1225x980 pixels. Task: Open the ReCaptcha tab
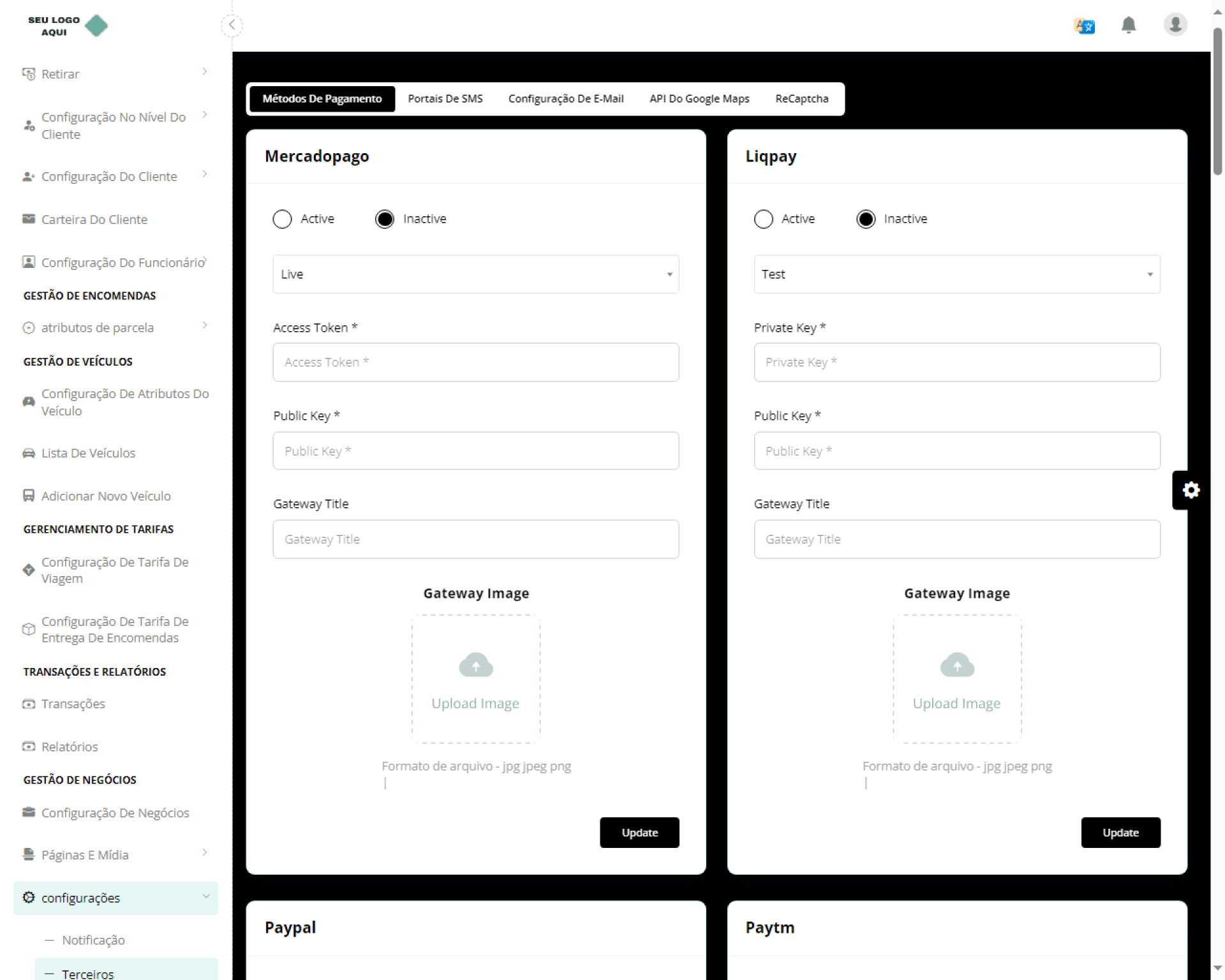[x=801, y=99]
